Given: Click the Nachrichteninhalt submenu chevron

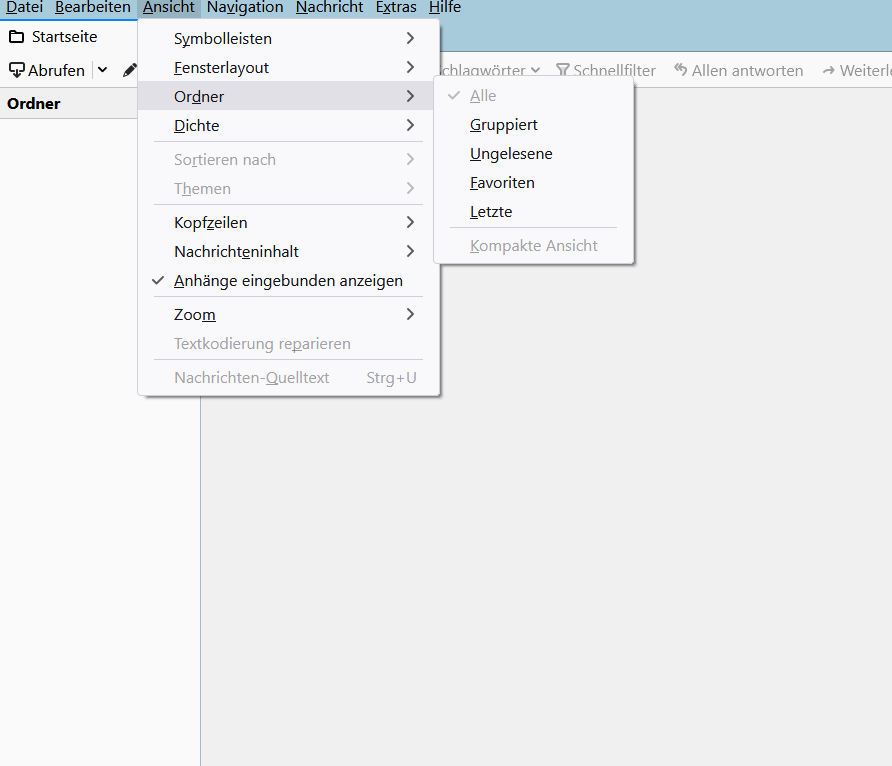Looking at the screenshot, I should pyautogui.click(x=411, y=251).
